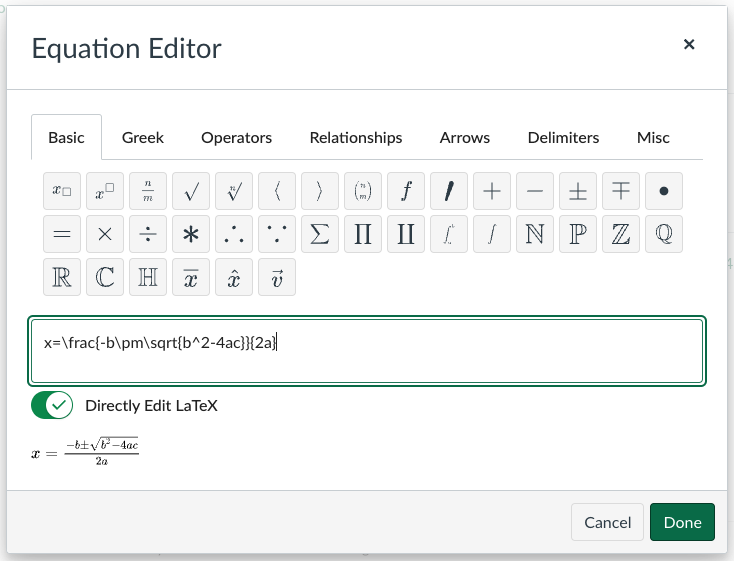Insert the minus-plus symbol
The height and width of the screenshot is (561, 734).
tap(621, 191)
